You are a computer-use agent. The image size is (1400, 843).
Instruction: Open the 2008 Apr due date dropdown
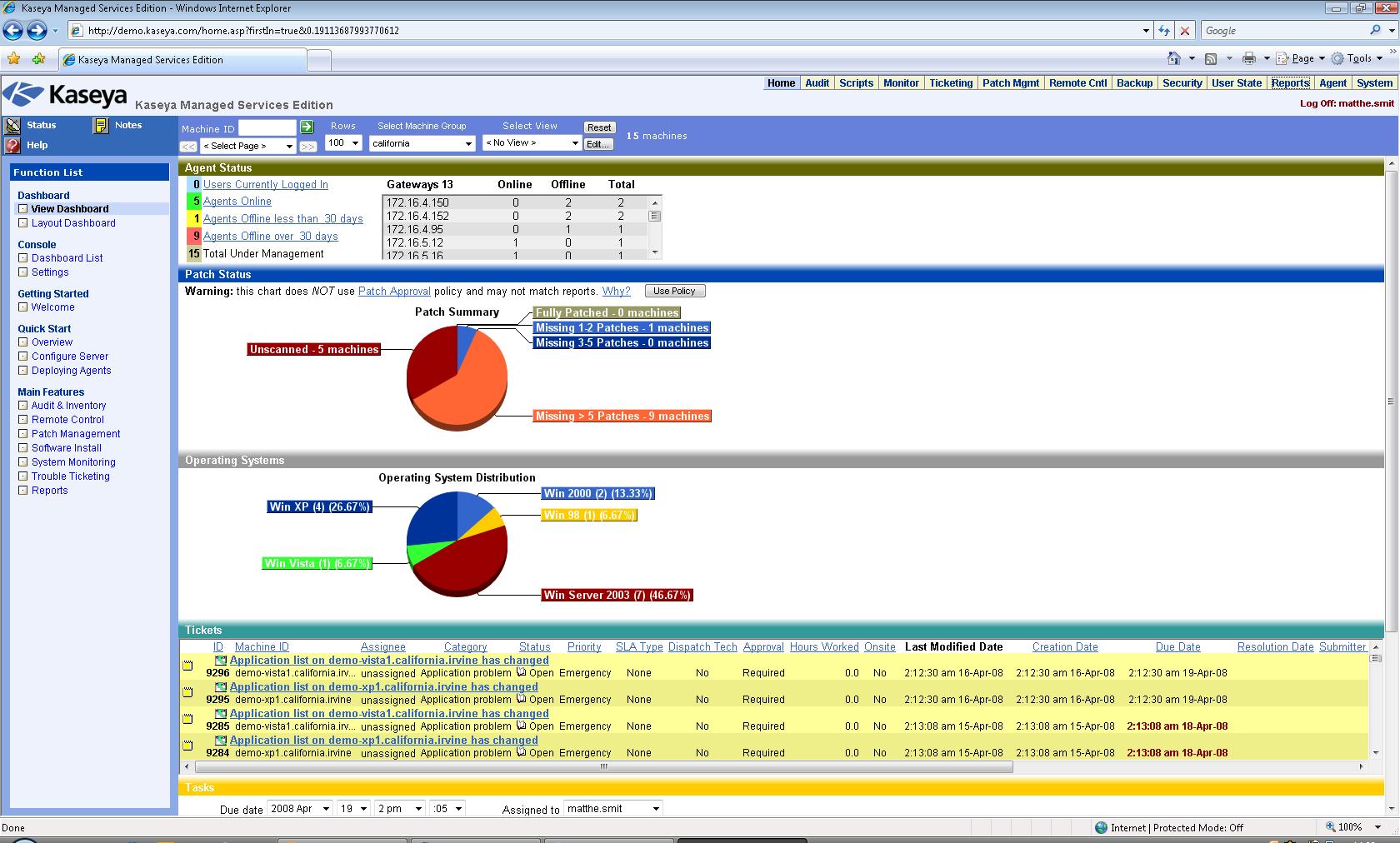pyautogui.click(x=300, y=809)
